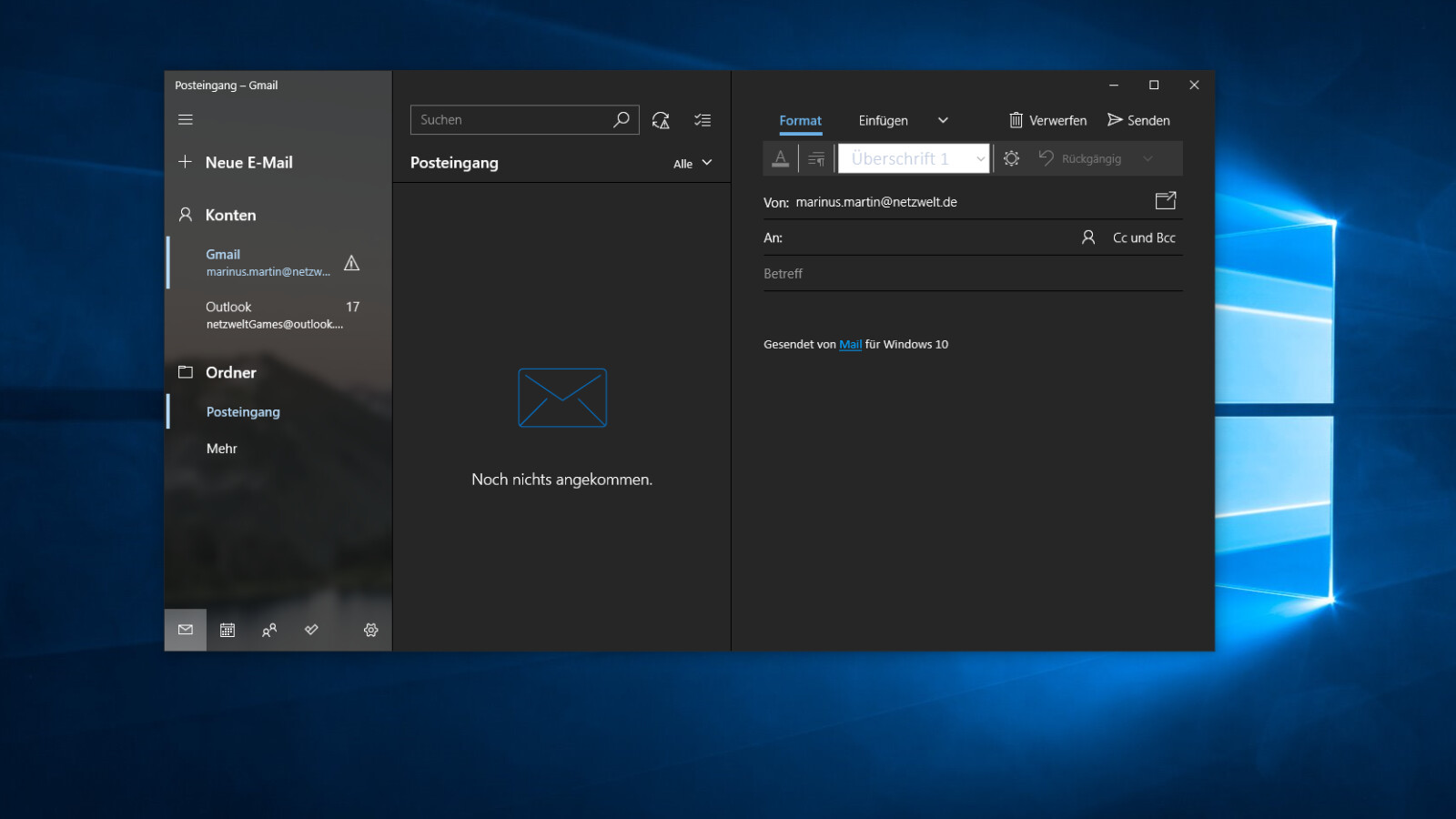Image resolution: width=1456 pixels, height=819 pixels.
Task: Open the Alle filter dropdown
Action: pos(692,163)
